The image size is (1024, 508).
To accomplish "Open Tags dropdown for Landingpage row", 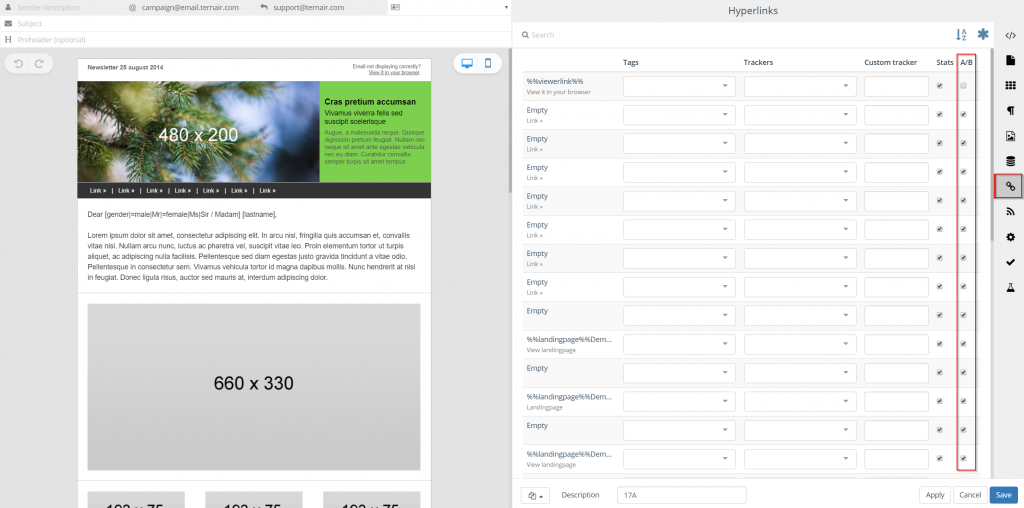I will [679, 402].
